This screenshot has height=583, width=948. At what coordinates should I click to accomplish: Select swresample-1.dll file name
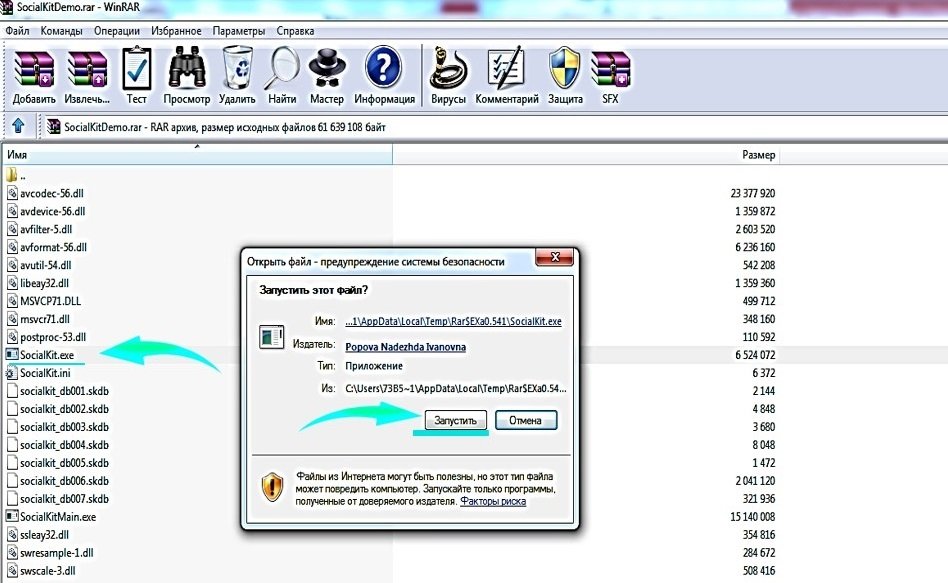point(57,553)
